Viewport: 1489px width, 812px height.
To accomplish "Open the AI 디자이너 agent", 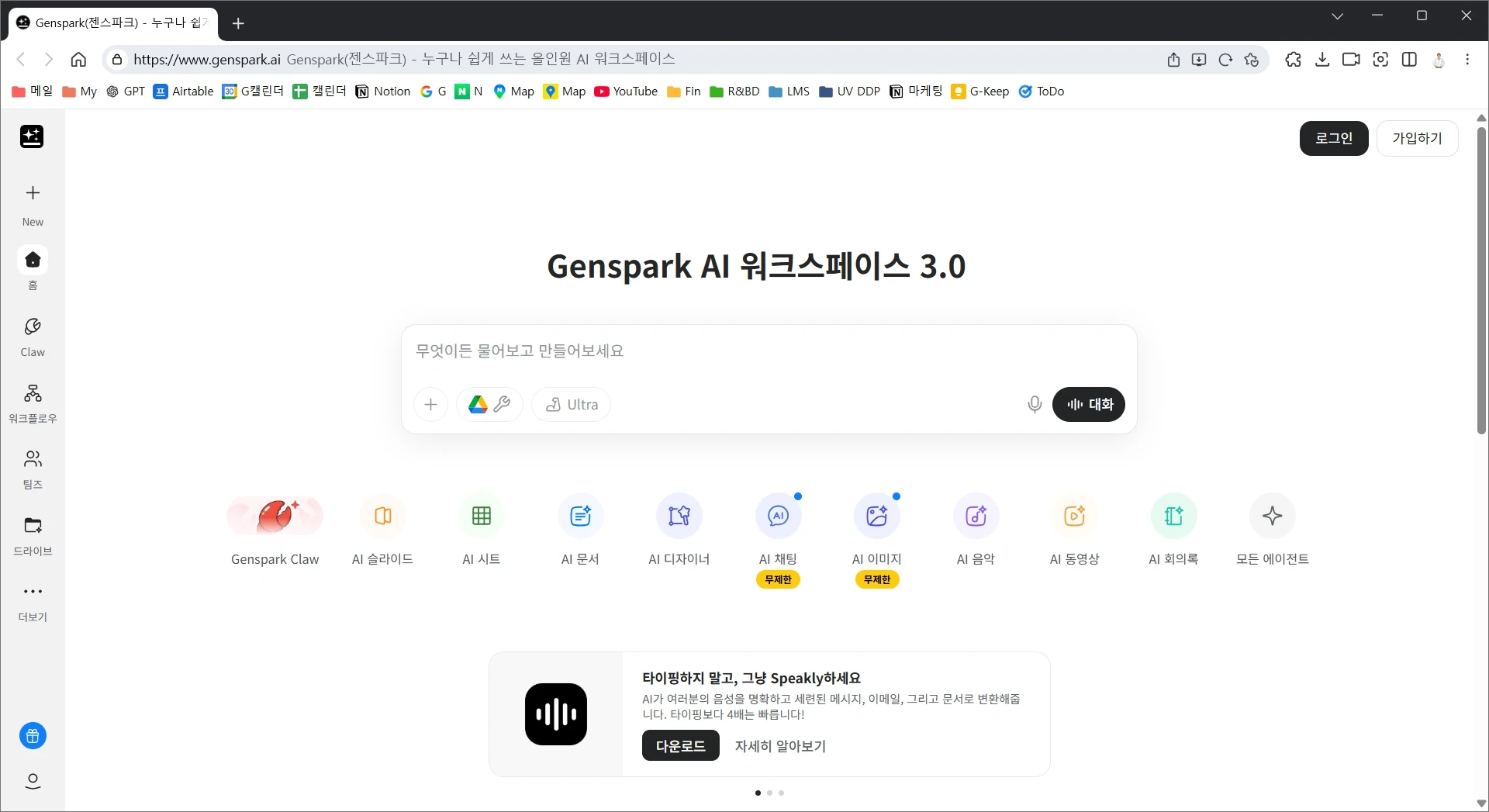I will point(679,530).
